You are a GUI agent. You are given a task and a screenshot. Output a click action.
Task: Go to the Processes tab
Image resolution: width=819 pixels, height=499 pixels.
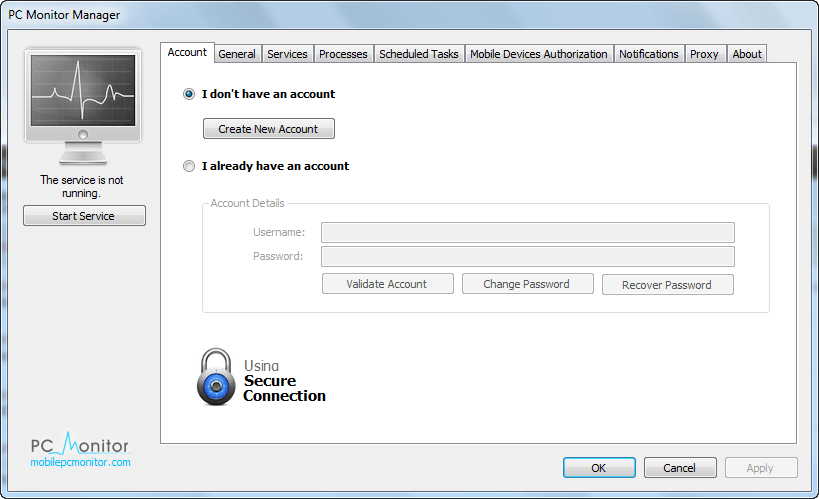pyautogui.click(x=343, y=54)
